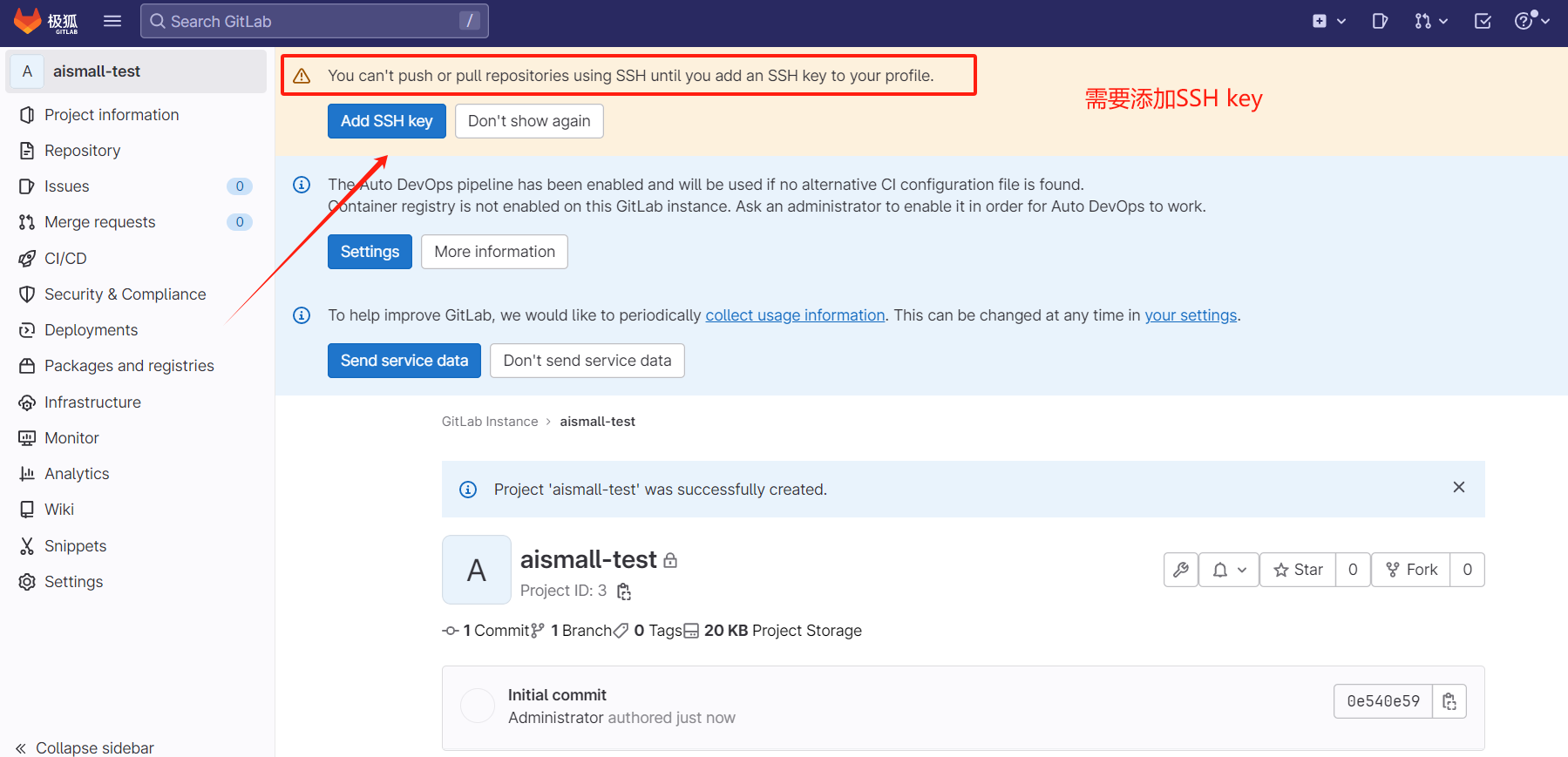
Task: Open the help menu dropdown
Action: [x=1532, y=21]
